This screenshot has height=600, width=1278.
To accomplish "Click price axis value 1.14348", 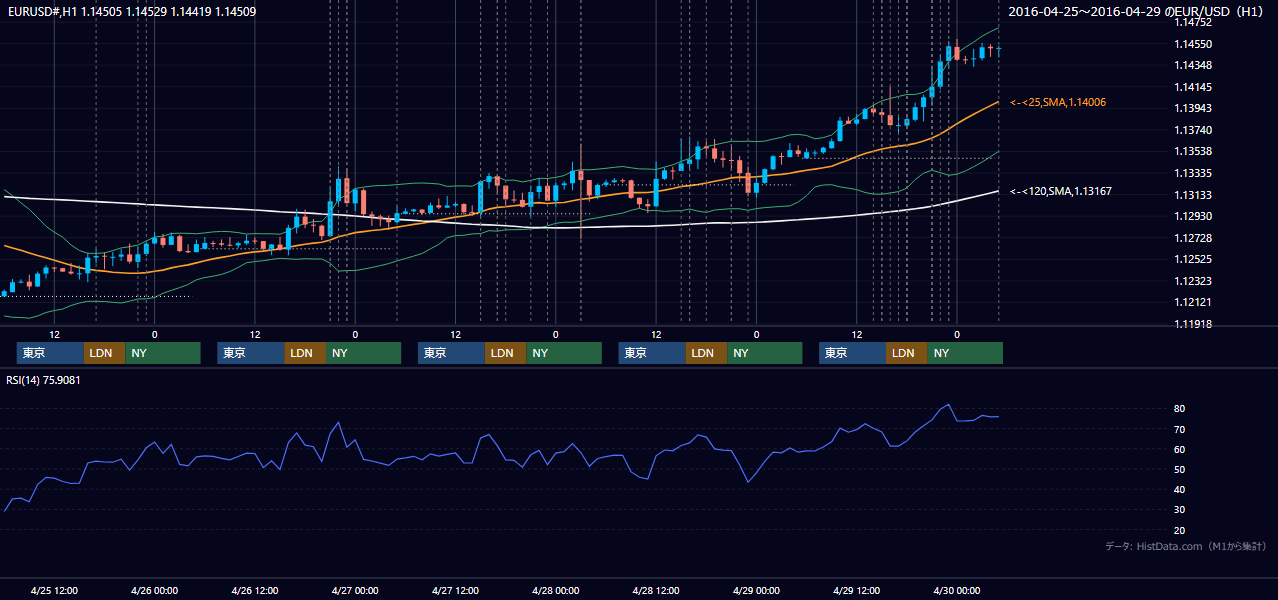I will [1193, 65].
